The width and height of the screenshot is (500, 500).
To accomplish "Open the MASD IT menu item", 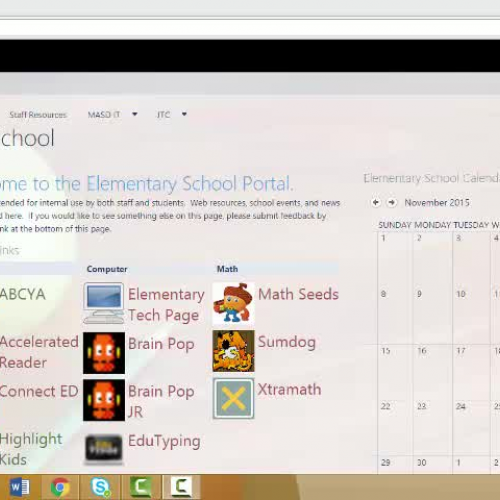I will pyautogui.click(x=104, y=115).
